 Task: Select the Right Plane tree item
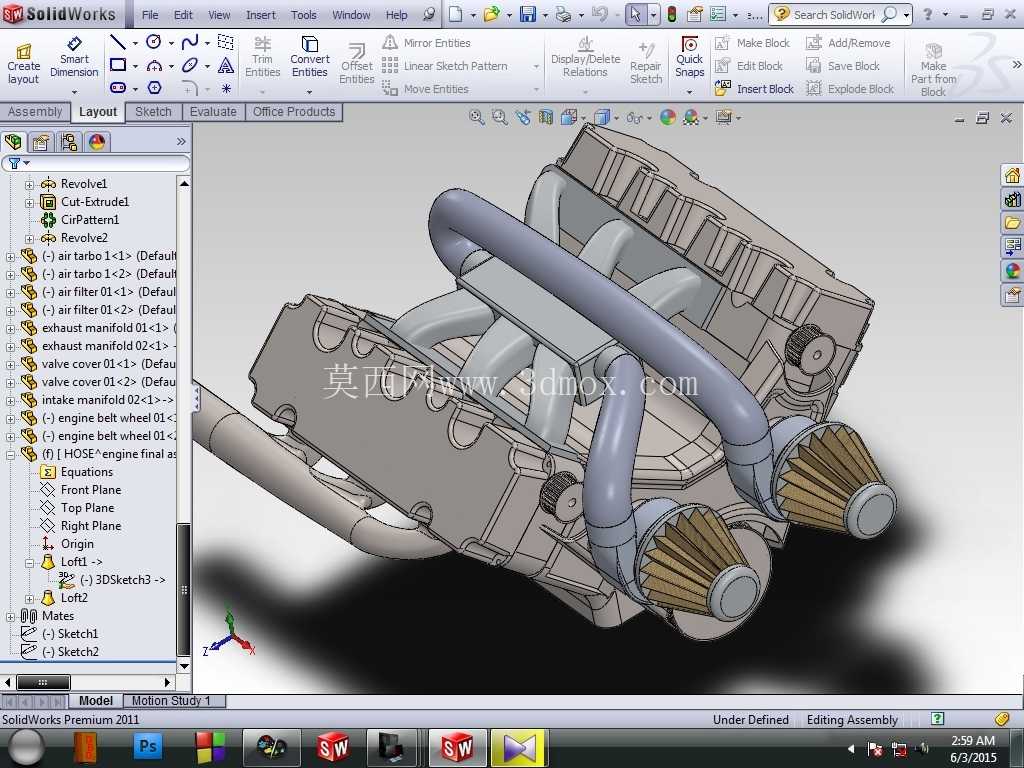point(91,526)
